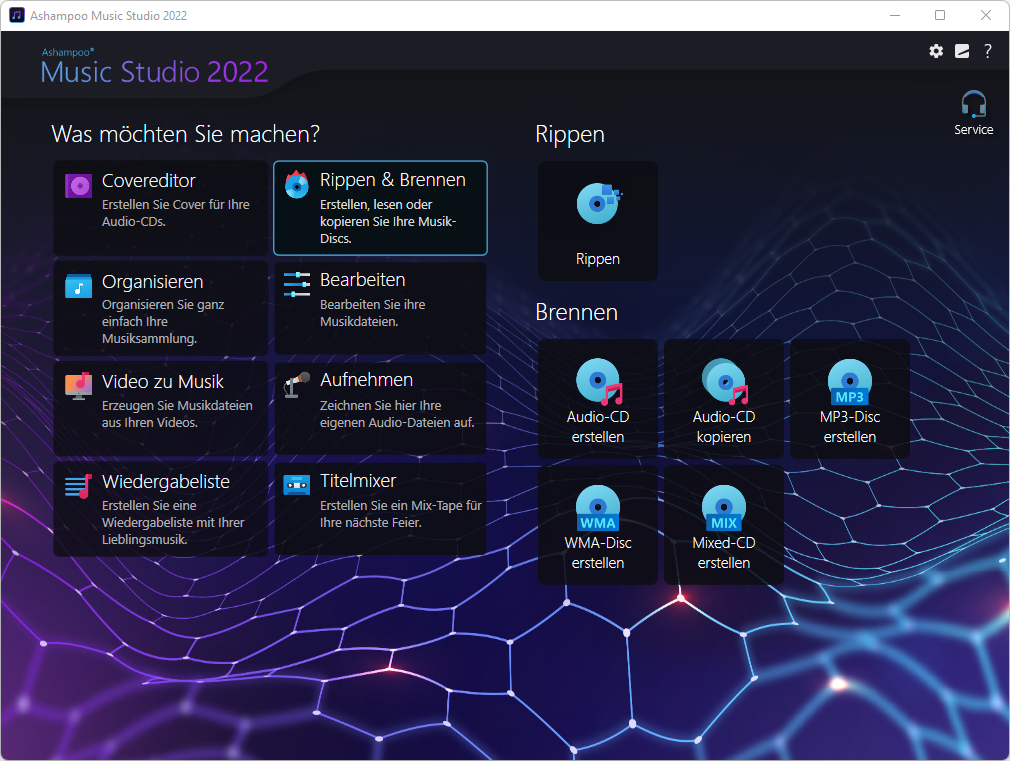Click the Mixed-CD MIX disc icon
The height and width of the screenshot is (761, 1010).
[x=724, y=508]
